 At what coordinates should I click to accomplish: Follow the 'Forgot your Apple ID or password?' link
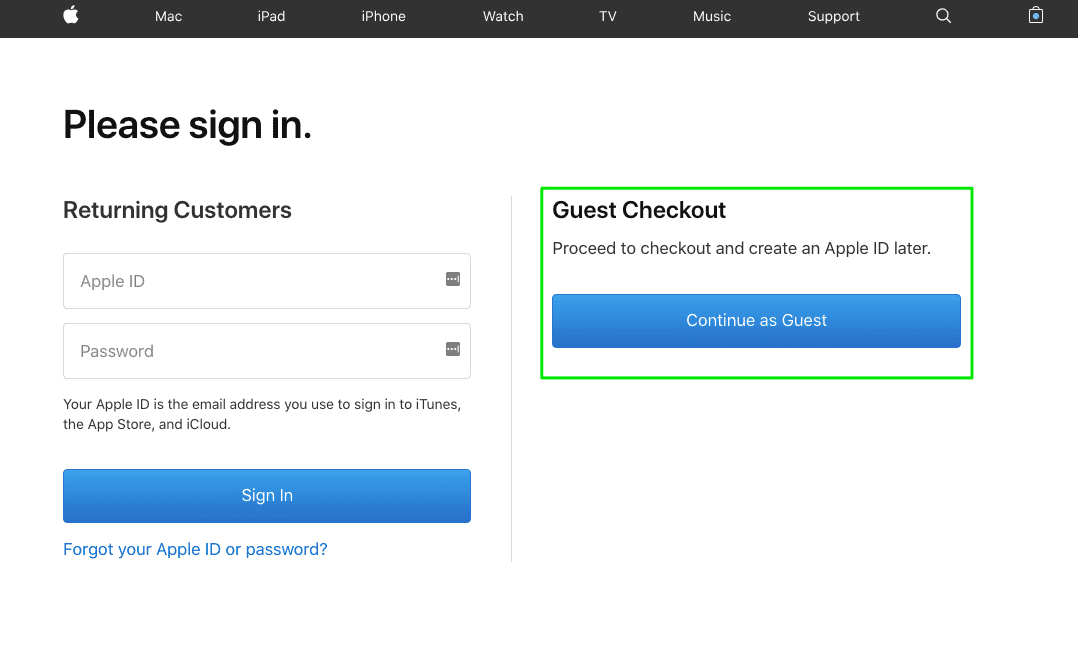[195, 549]
